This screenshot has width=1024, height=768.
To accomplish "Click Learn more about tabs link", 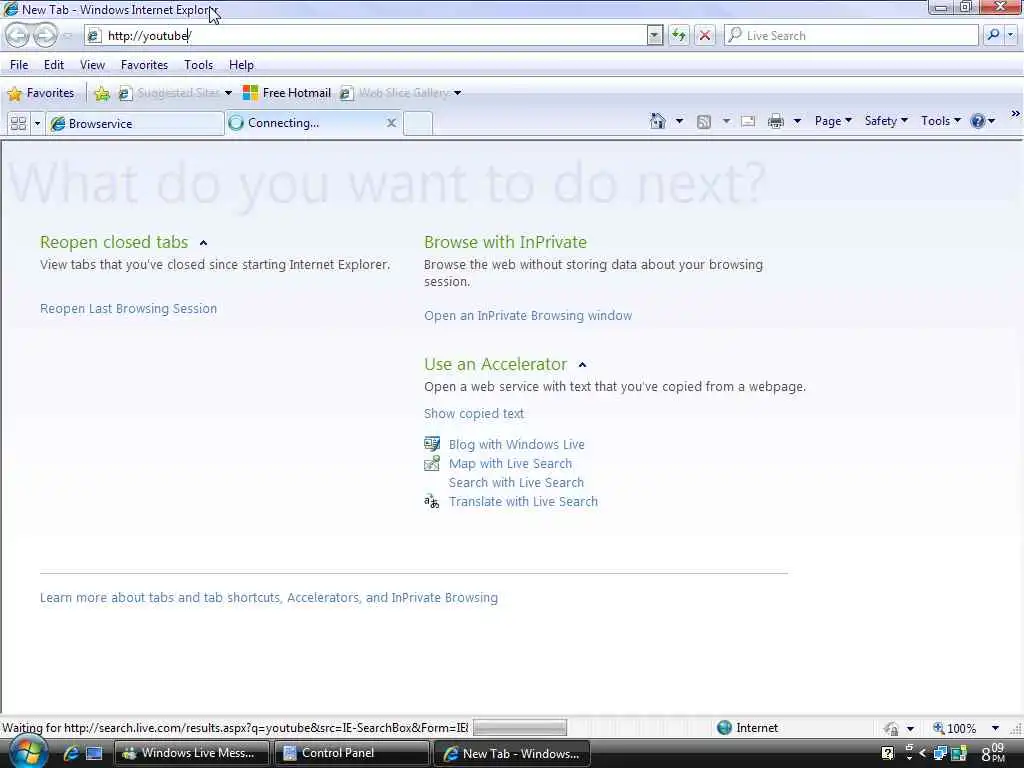I will (x=268, y=598).
